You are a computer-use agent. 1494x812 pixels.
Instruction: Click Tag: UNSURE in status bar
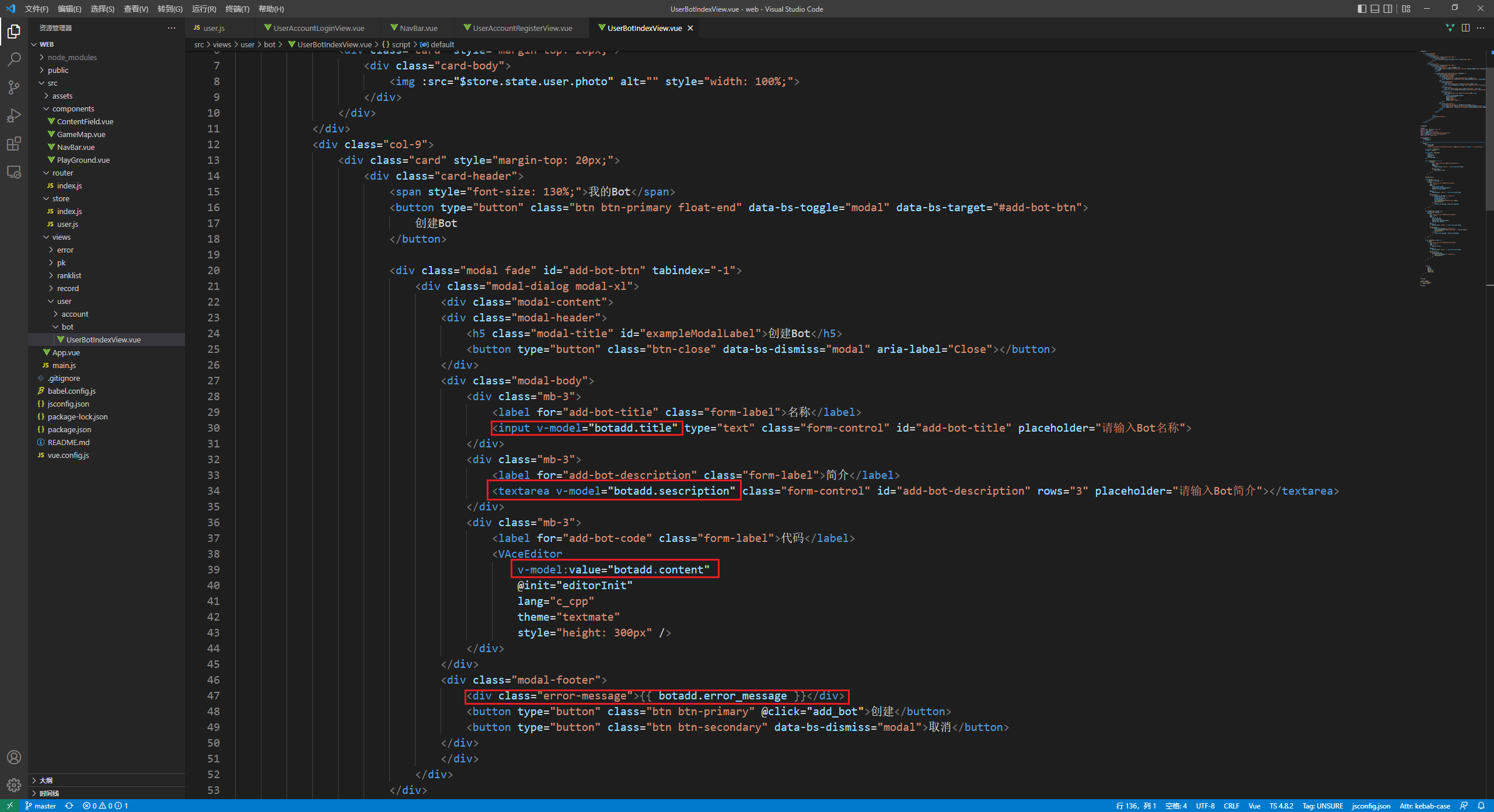pyautogui.click(x=1322, y=806)
